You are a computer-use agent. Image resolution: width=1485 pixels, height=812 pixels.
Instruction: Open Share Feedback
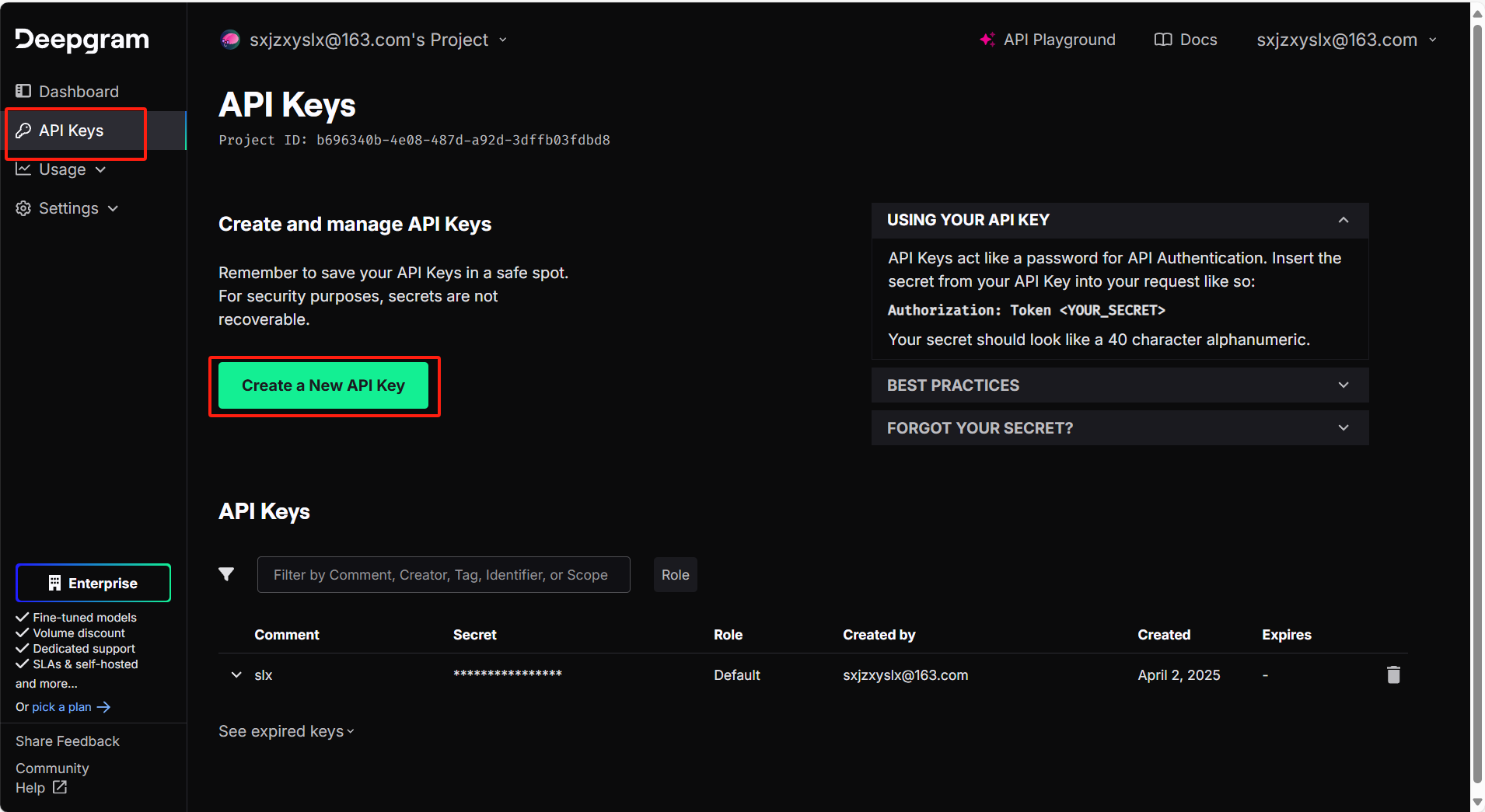(68, 741)
